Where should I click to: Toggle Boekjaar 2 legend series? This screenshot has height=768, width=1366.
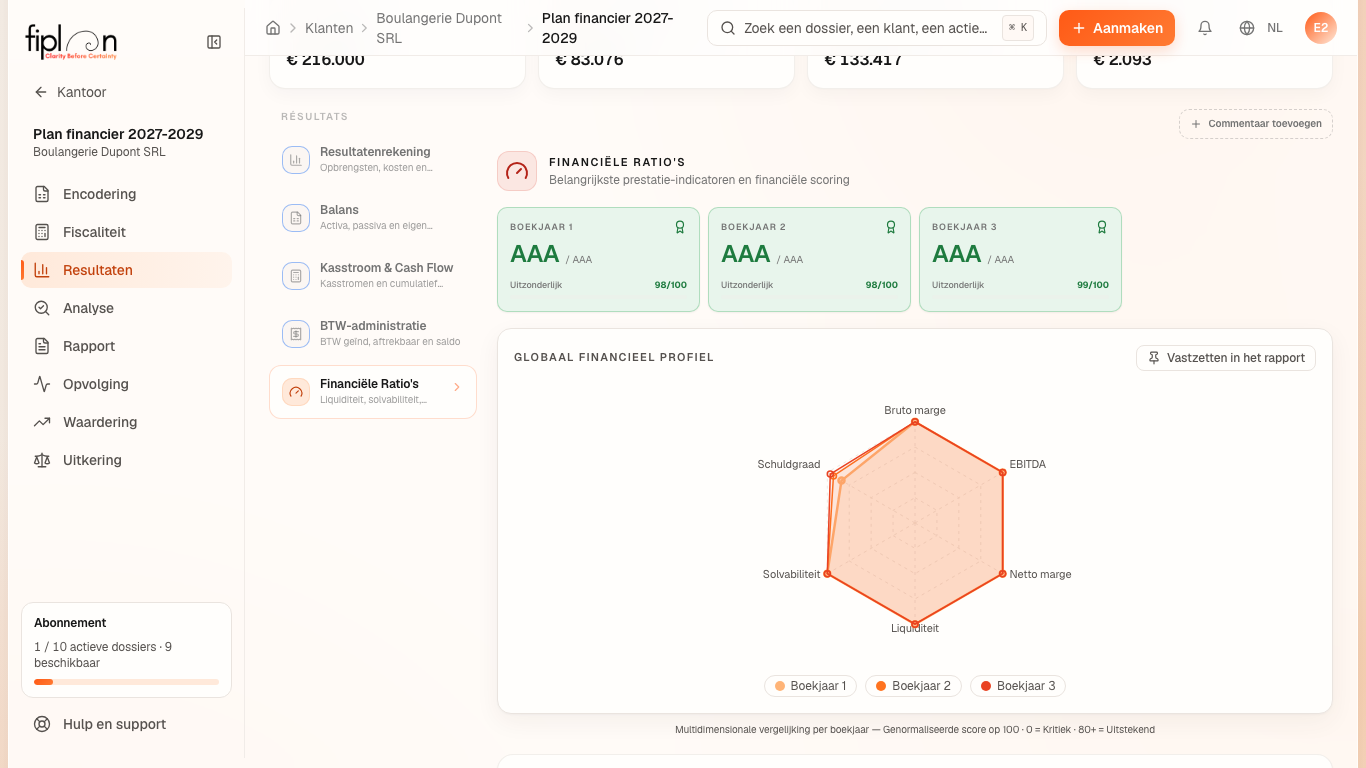(914, 686)
